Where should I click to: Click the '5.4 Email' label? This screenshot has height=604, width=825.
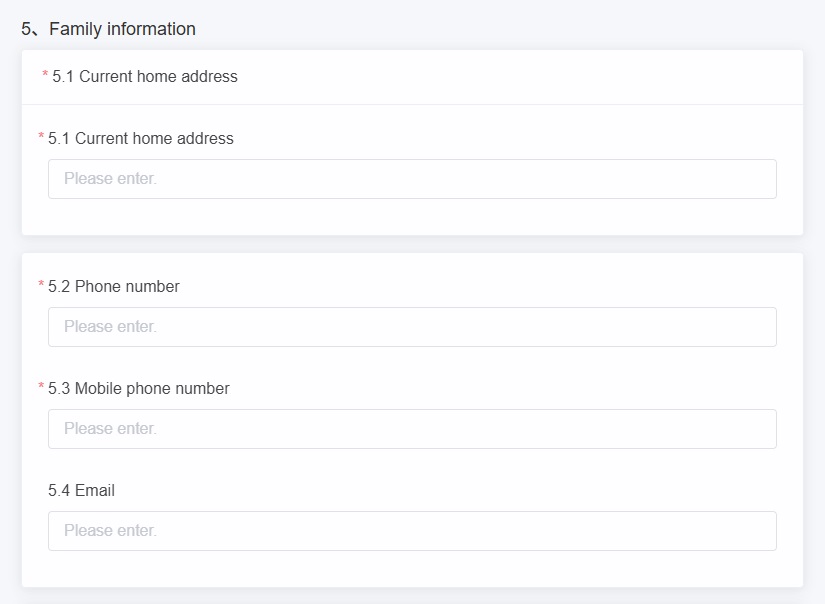[x=82, y=490]
